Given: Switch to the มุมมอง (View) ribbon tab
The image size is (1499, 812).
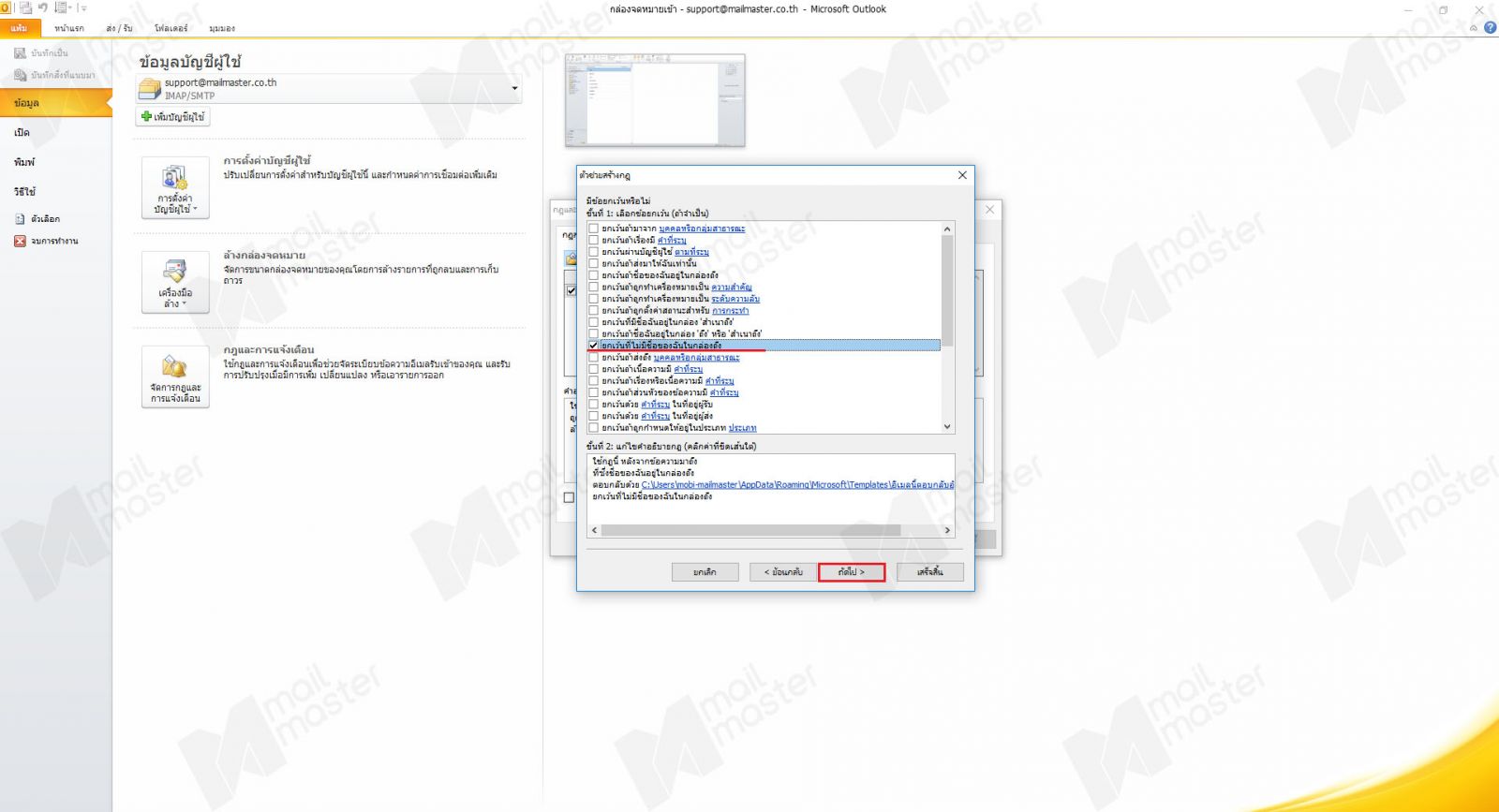Looking at the screenshot, I should pos(222,28).
